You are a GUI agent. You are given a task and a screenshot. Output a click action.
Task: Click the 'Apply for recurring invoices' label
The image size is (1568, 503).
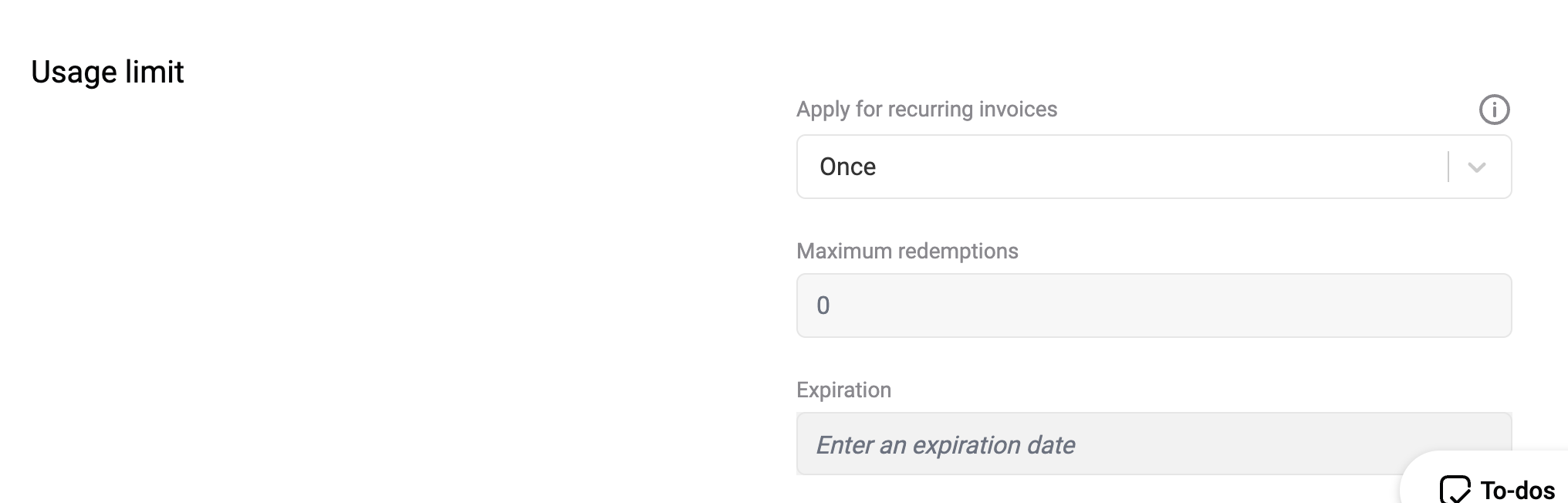927,110
